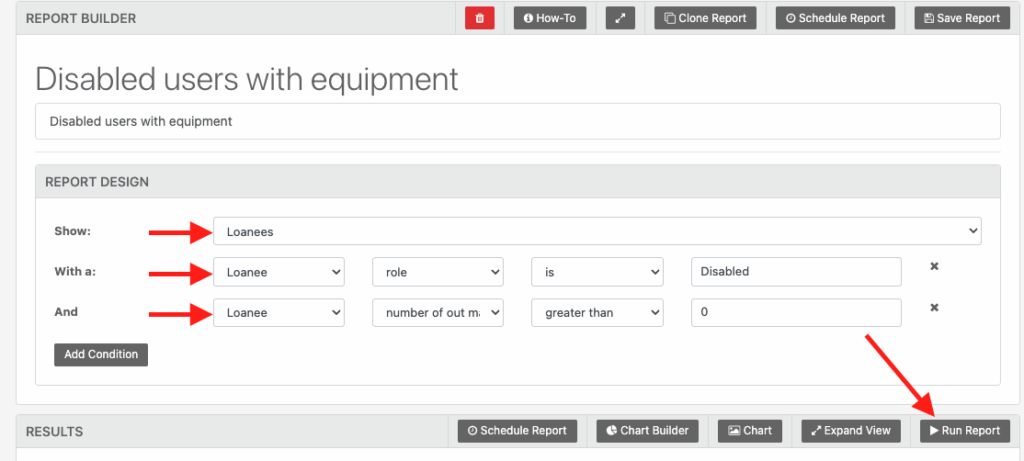The image size is (1024, 461).
Task: Click Schedule Report in Report Builder header
Action: [x=835, y=18]
